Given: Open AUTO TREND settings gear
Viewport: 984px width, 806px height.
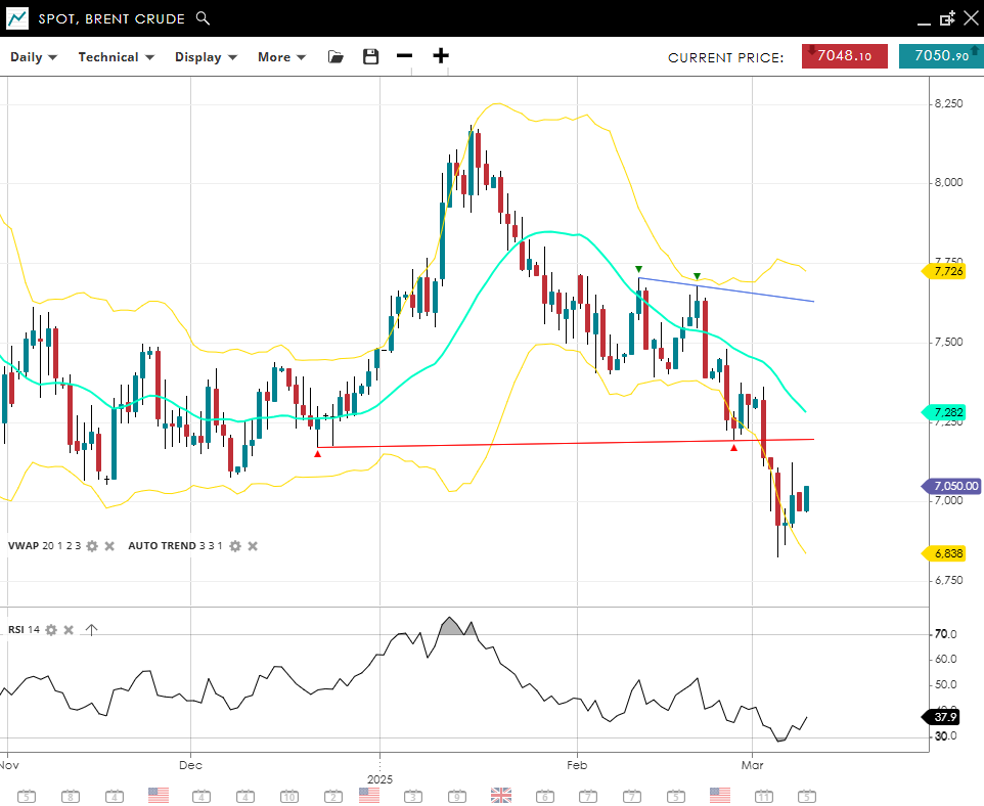Looking at the screenshot, I should 235,546.
